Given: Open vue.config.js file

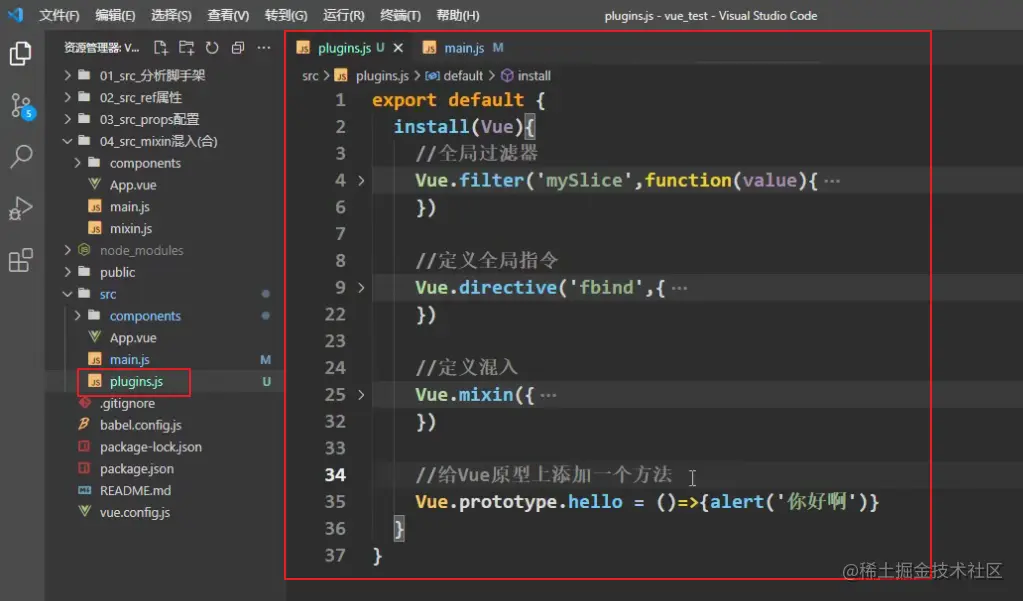Looking at the screenshot, I should (134, 513).
